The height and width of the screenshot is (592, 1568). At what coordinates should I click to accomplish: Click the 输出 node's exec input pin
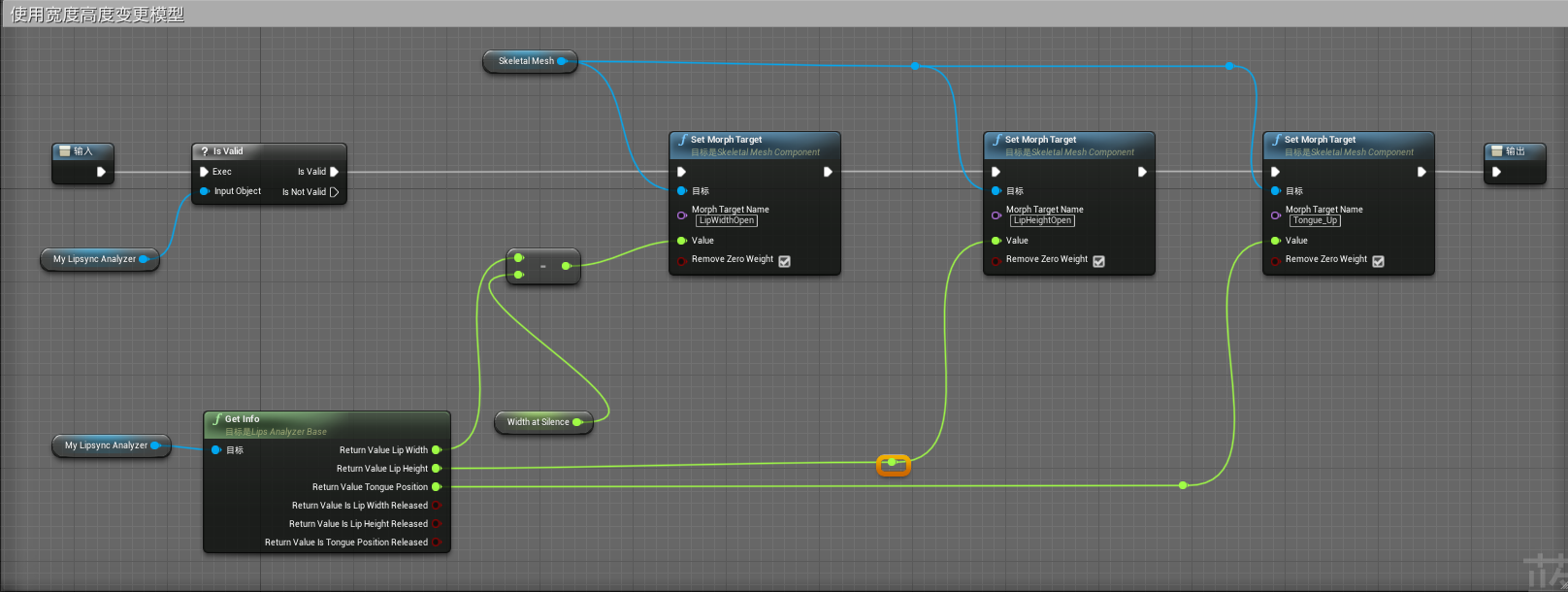[1496, 172]
